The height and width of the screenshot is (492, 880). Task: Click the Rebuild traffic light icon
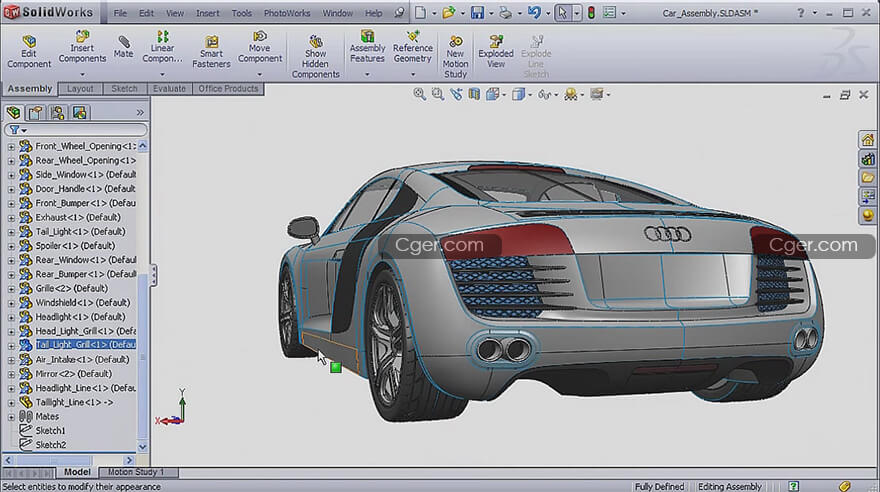pyautogui.click(x=591, y=12)
